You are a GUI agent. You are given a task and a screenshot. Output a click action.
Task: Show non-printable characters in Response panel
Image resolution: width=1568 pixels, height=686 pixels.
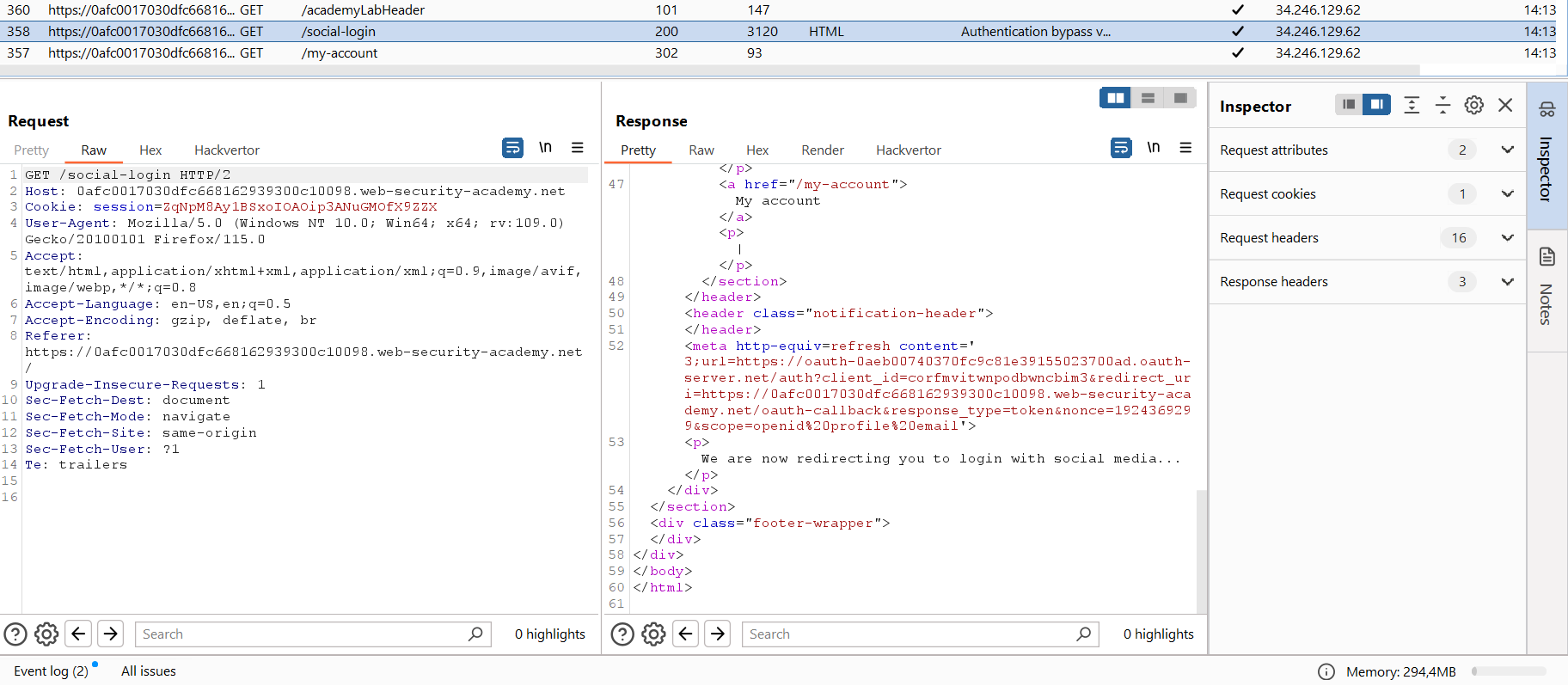pos(1154,148)
